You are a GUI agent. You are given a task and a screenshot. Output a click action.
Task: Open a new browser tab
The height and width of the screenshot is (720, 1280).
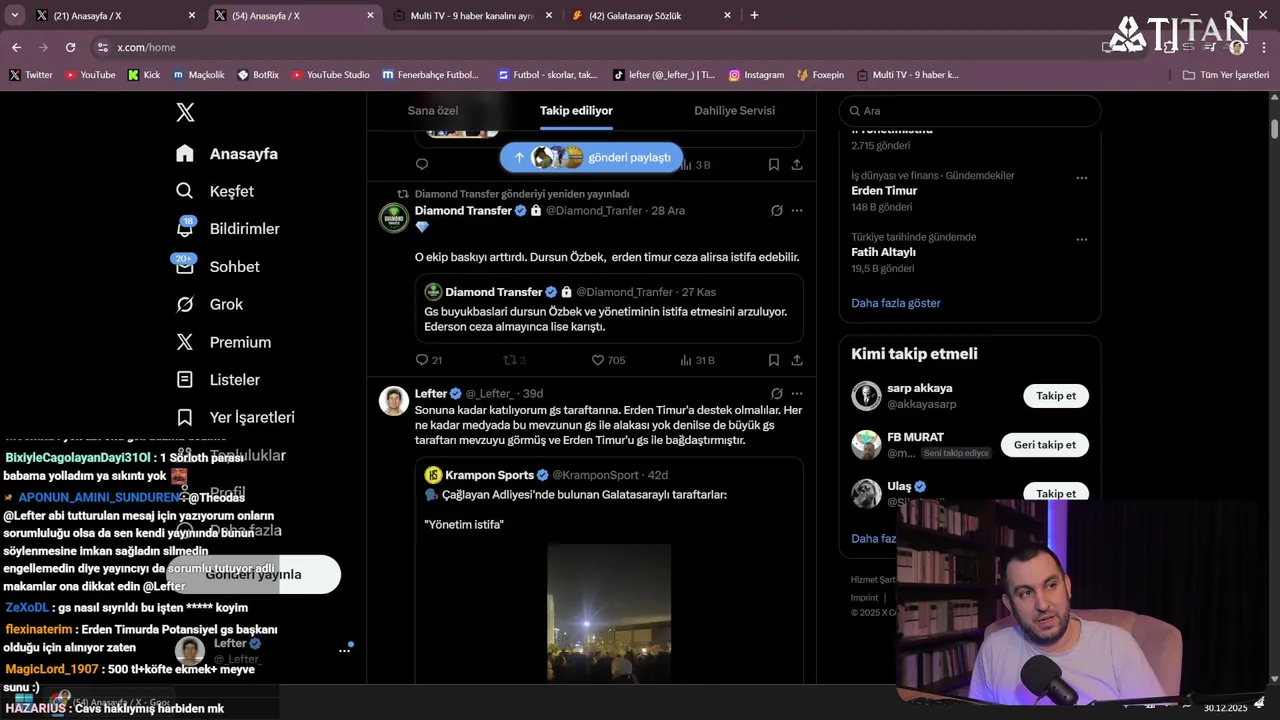coord(754,16)
